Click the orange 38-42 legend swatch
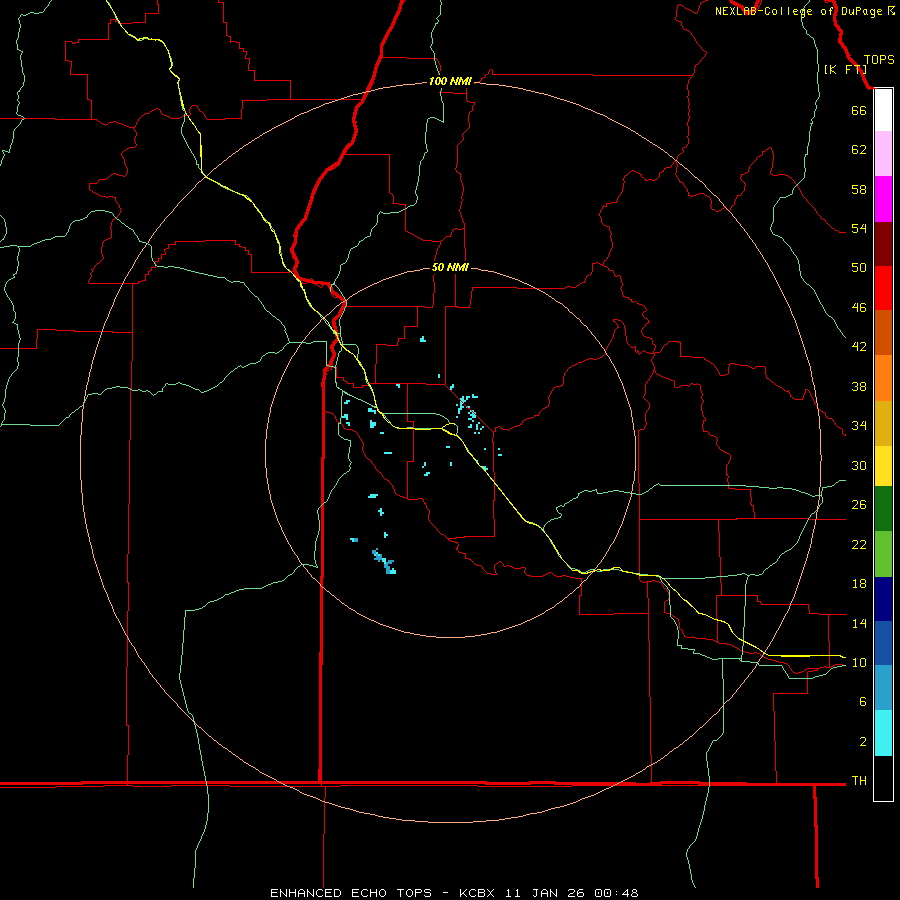This screenshot has width=900, height=900. (883, 378)
